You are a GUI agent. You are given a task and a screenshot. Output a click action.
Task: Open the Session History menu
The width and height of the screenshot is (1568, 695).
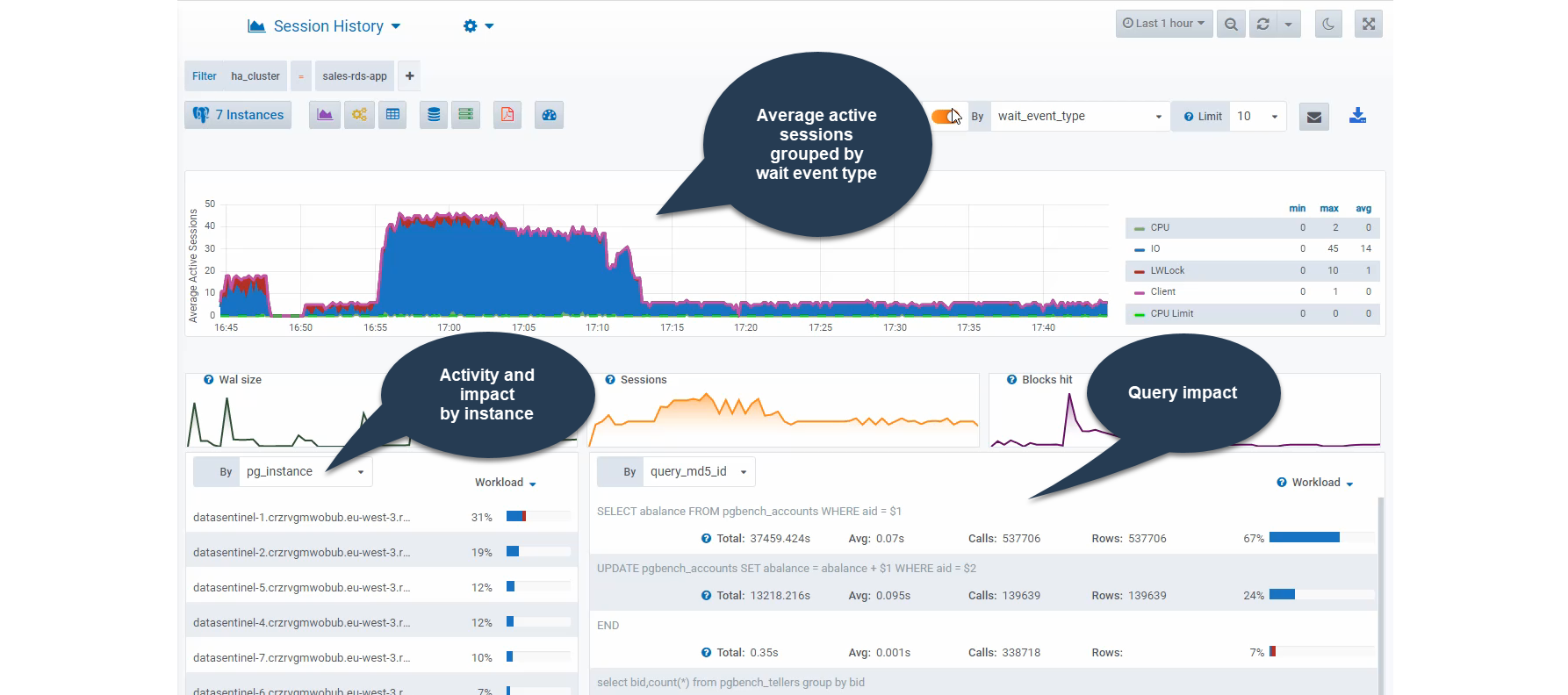click(x=325, y=26)
